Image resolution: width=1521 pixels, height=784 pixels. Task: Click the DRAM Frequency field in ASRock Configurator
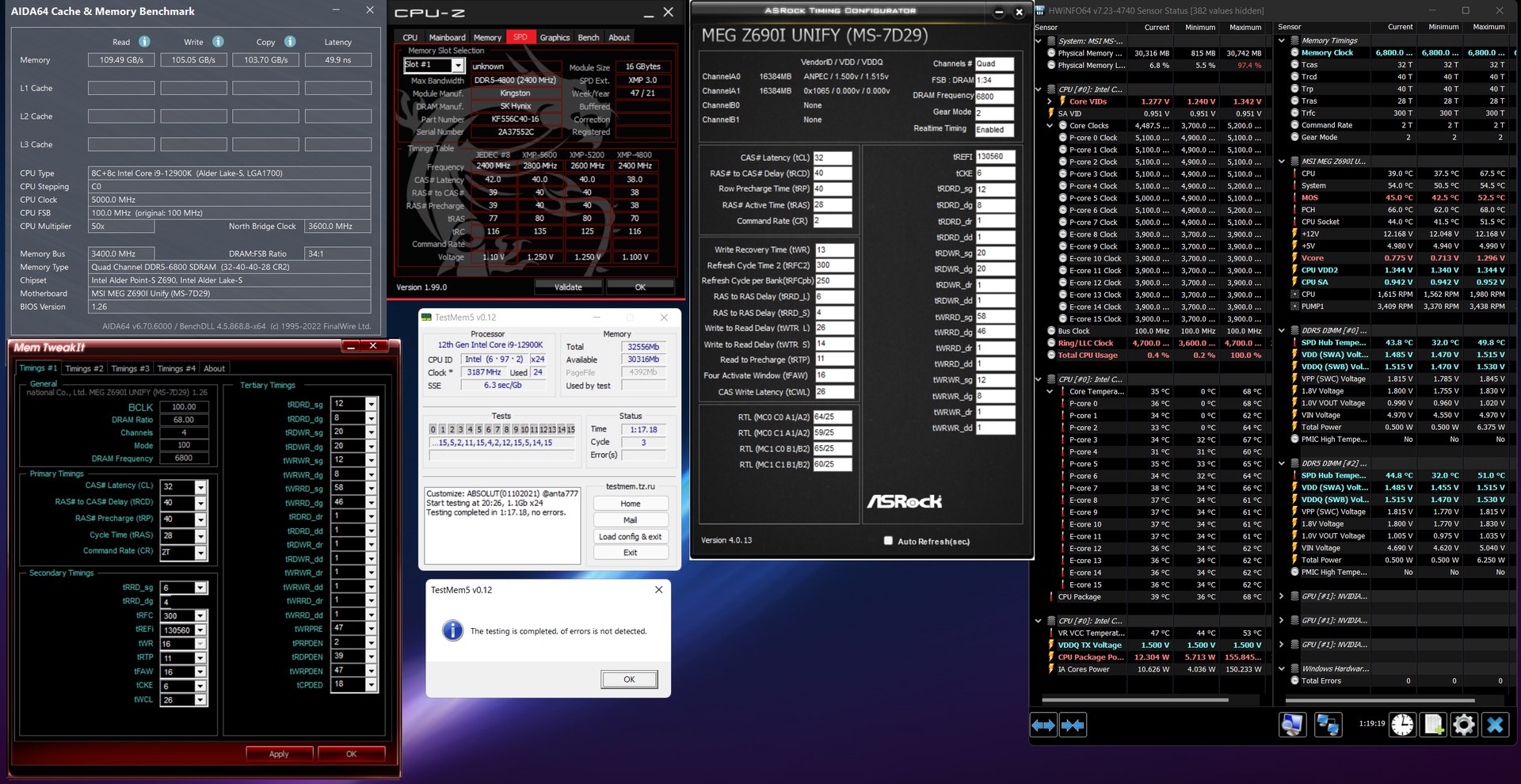point(994,96)
